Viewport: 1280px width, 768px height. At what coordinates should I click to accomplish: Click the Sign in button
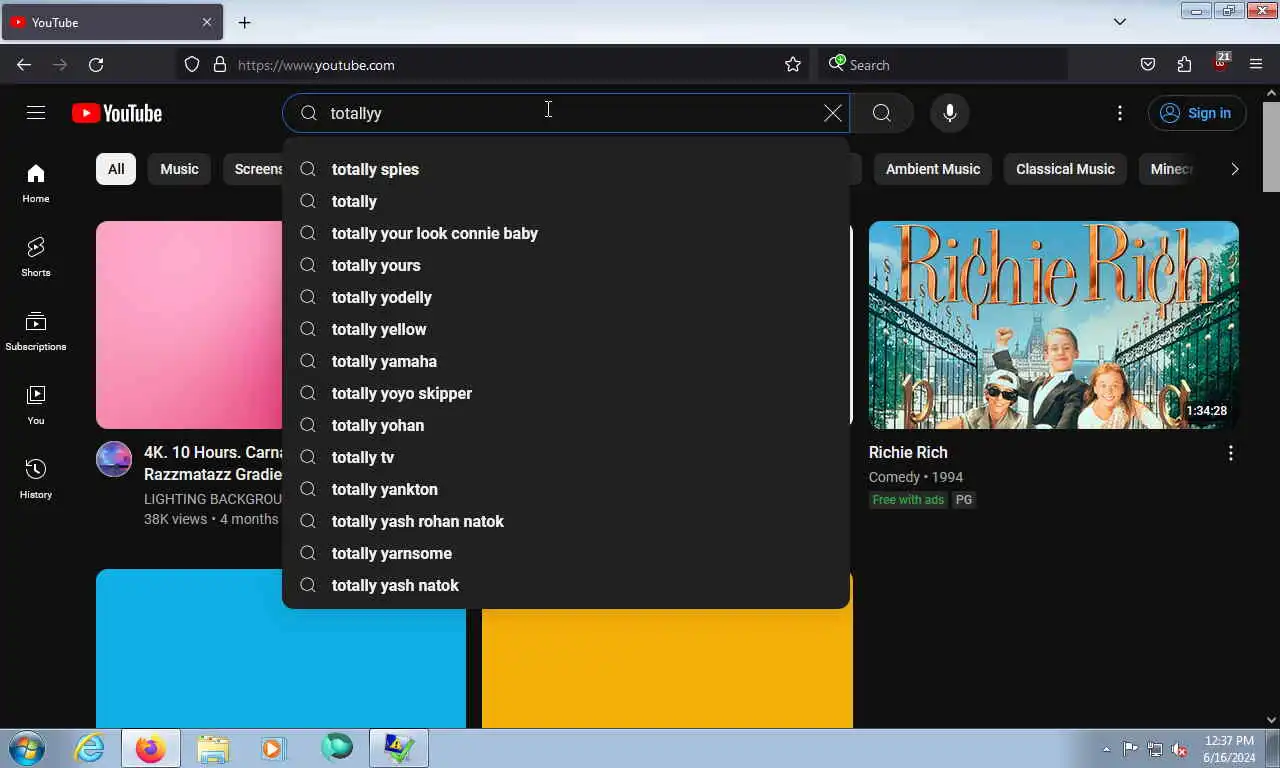[1197, 113]
